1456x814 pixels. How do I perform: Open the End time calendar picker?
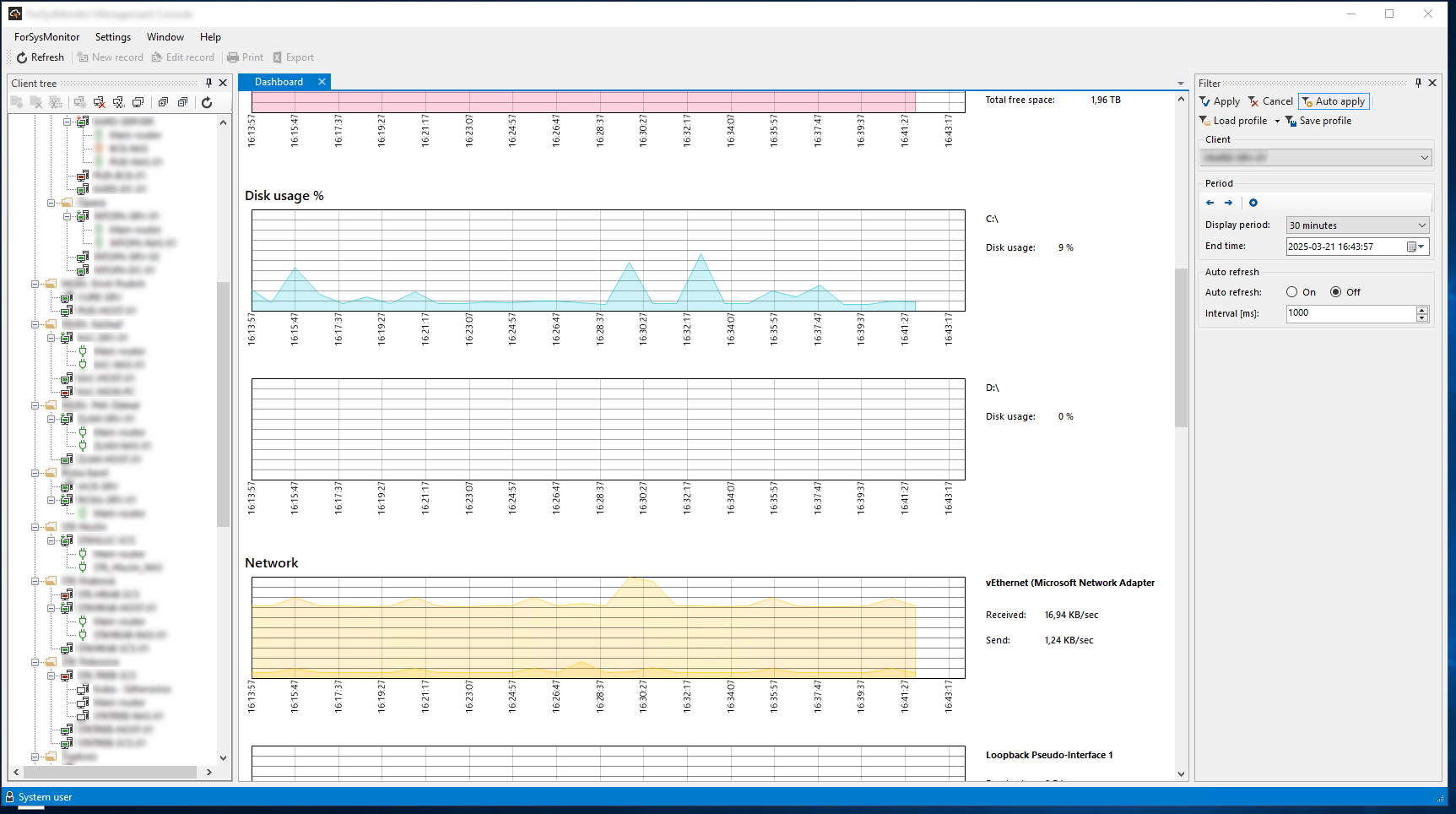(x=1415, y=247)
